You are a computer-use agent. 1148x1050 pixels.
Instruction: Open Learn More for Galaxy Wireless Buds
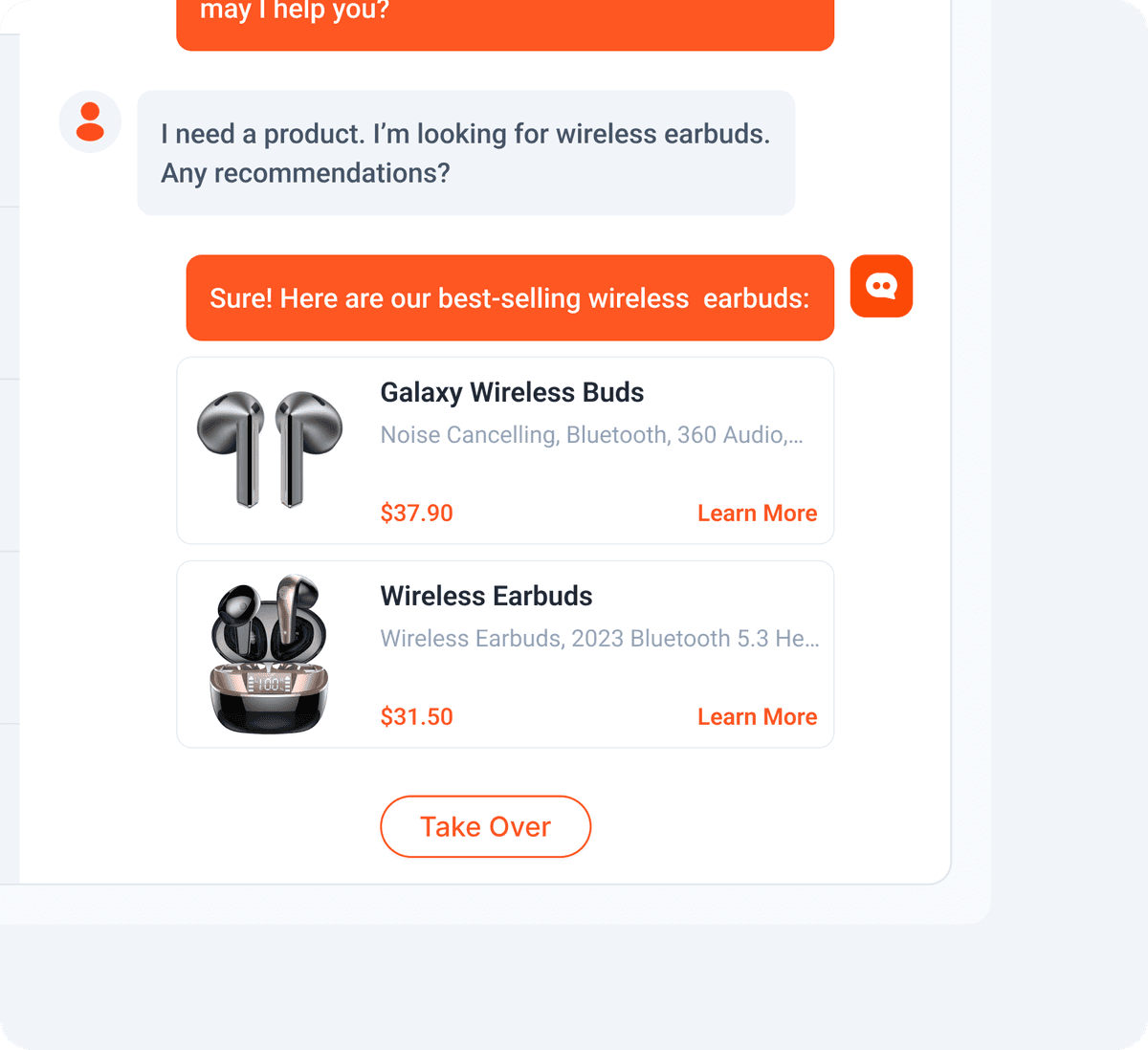pos(757,513)
